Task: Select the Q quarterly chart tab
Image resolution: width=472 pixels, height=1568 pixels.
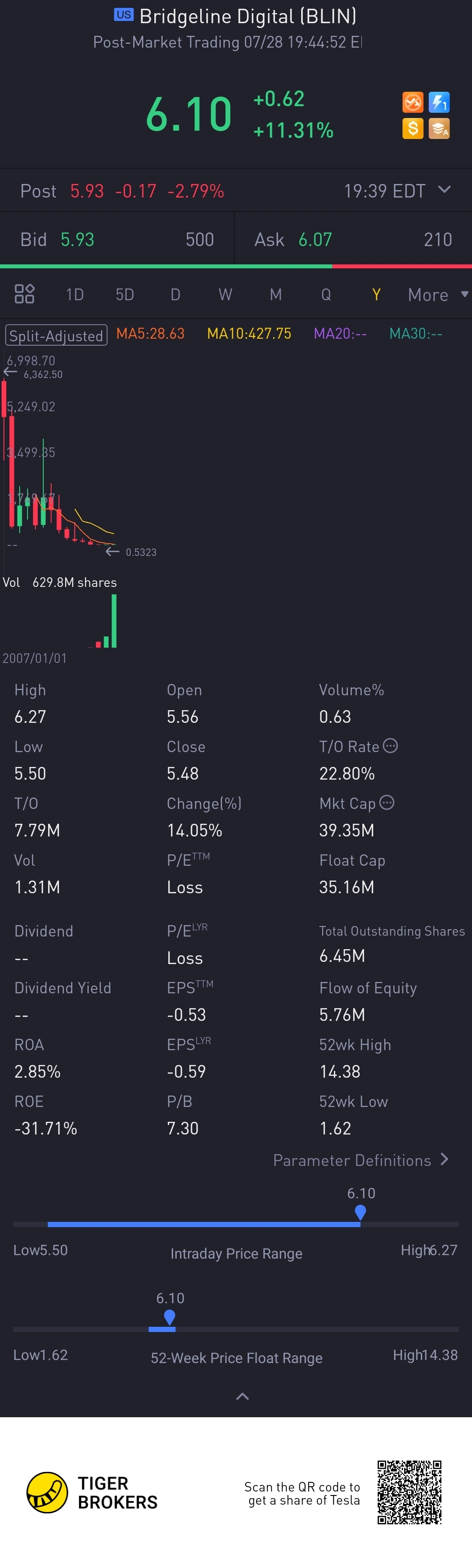Action: coord(326,295)
